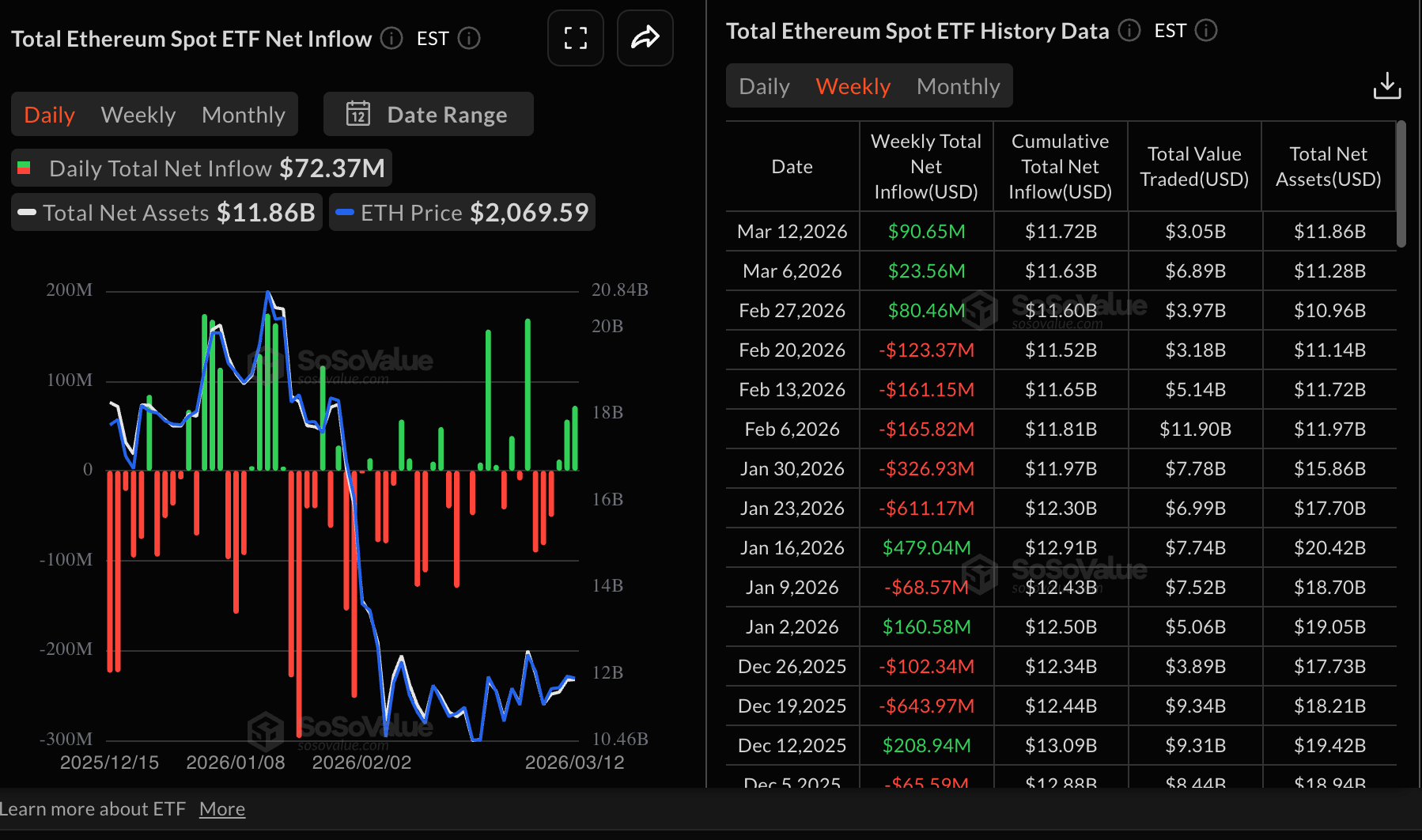Toggle Total Net Assets line visibility
Image resolution: width=1422 pixels, height=840 pixels.
point(167,212)
